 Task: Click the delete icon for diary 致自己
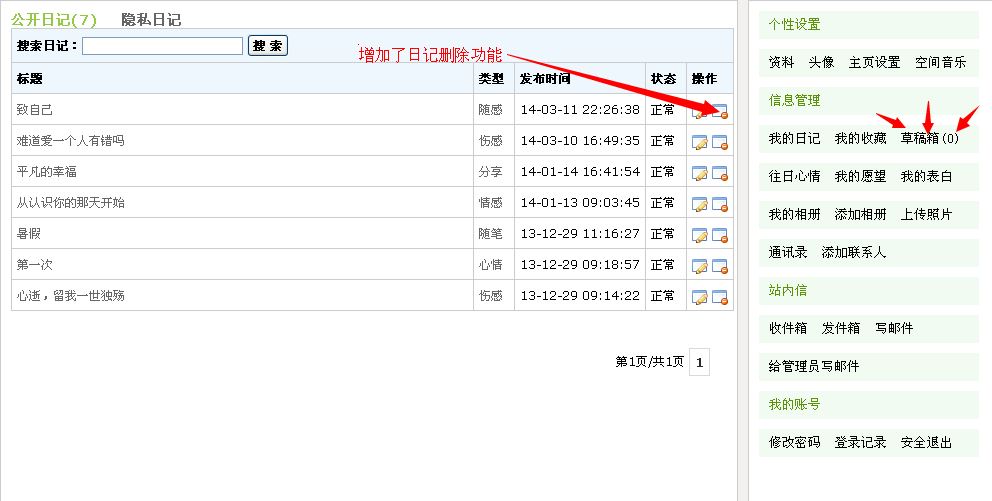(720, 111)
